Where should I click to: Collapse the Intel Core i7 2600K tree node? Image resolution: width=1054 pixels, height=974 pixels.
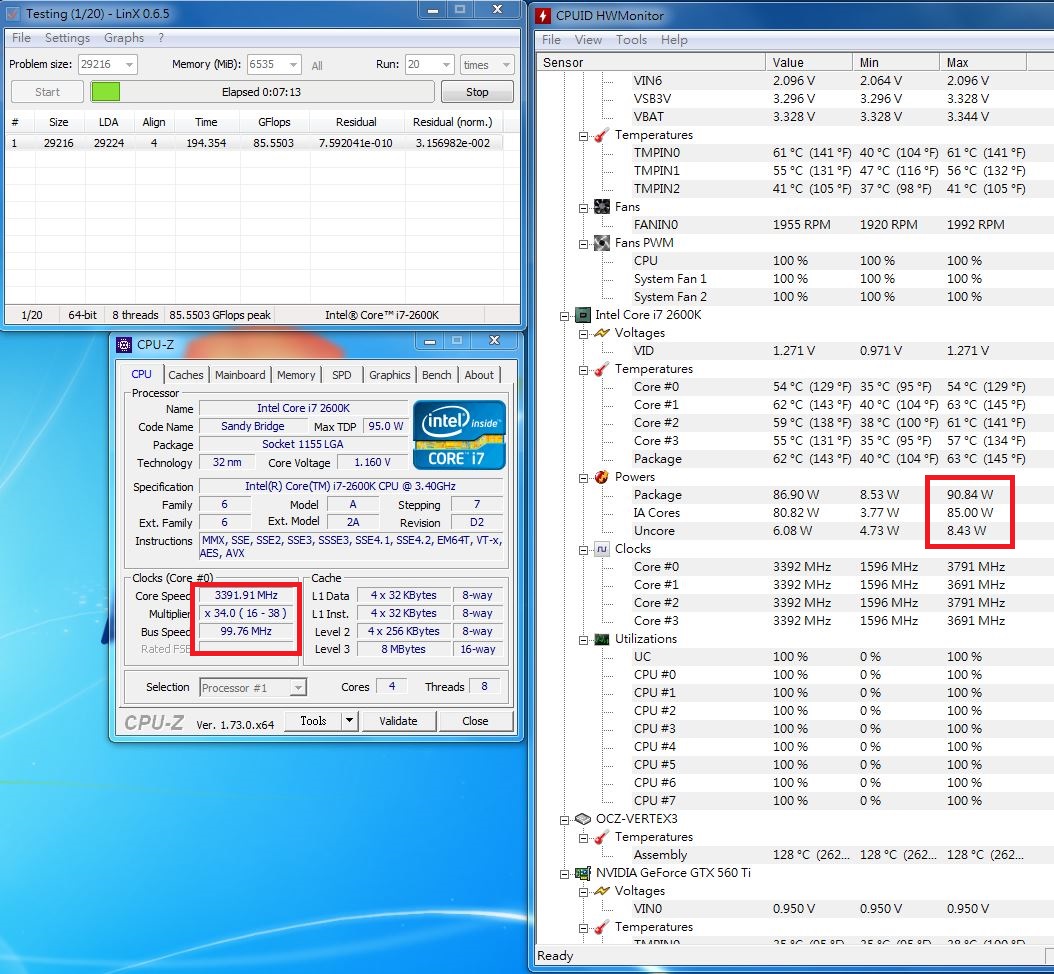click(x=564, y=315)
